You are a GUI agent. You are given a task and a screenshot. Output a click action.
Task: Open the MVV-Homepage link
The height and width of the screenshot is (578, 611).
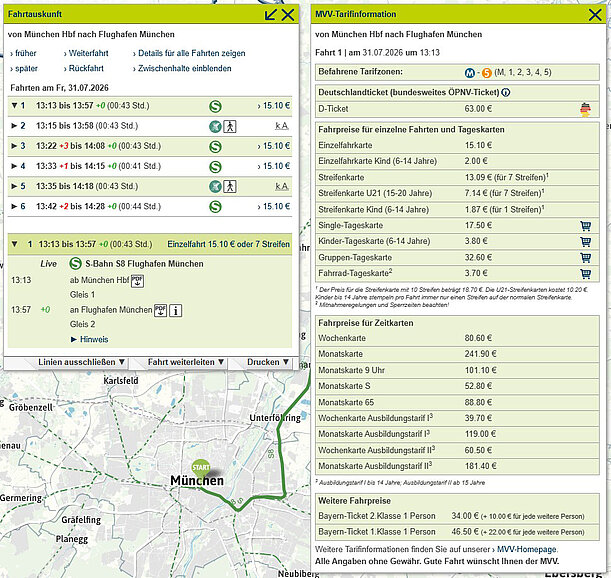pyautogui.click(x=526, y=550)
